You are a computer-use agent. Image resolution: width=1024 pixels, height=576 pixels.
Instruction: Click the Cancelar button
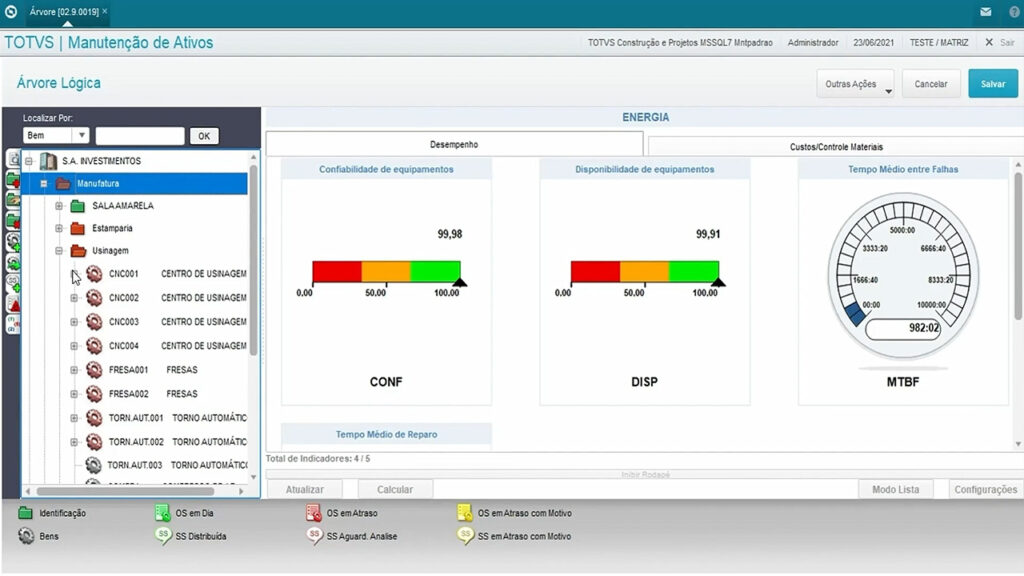(x=931, y=84)
